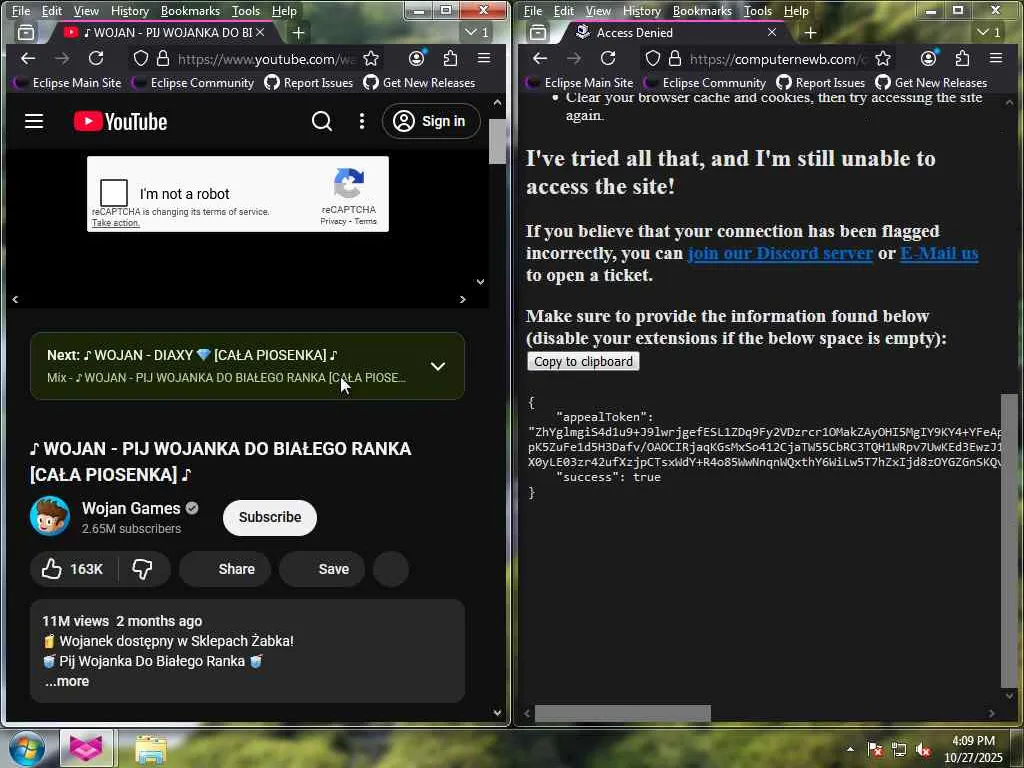Click padlock icon in Access Denied window
Image resolution: width=1024 pixels, height=768 pixels.
675,59
